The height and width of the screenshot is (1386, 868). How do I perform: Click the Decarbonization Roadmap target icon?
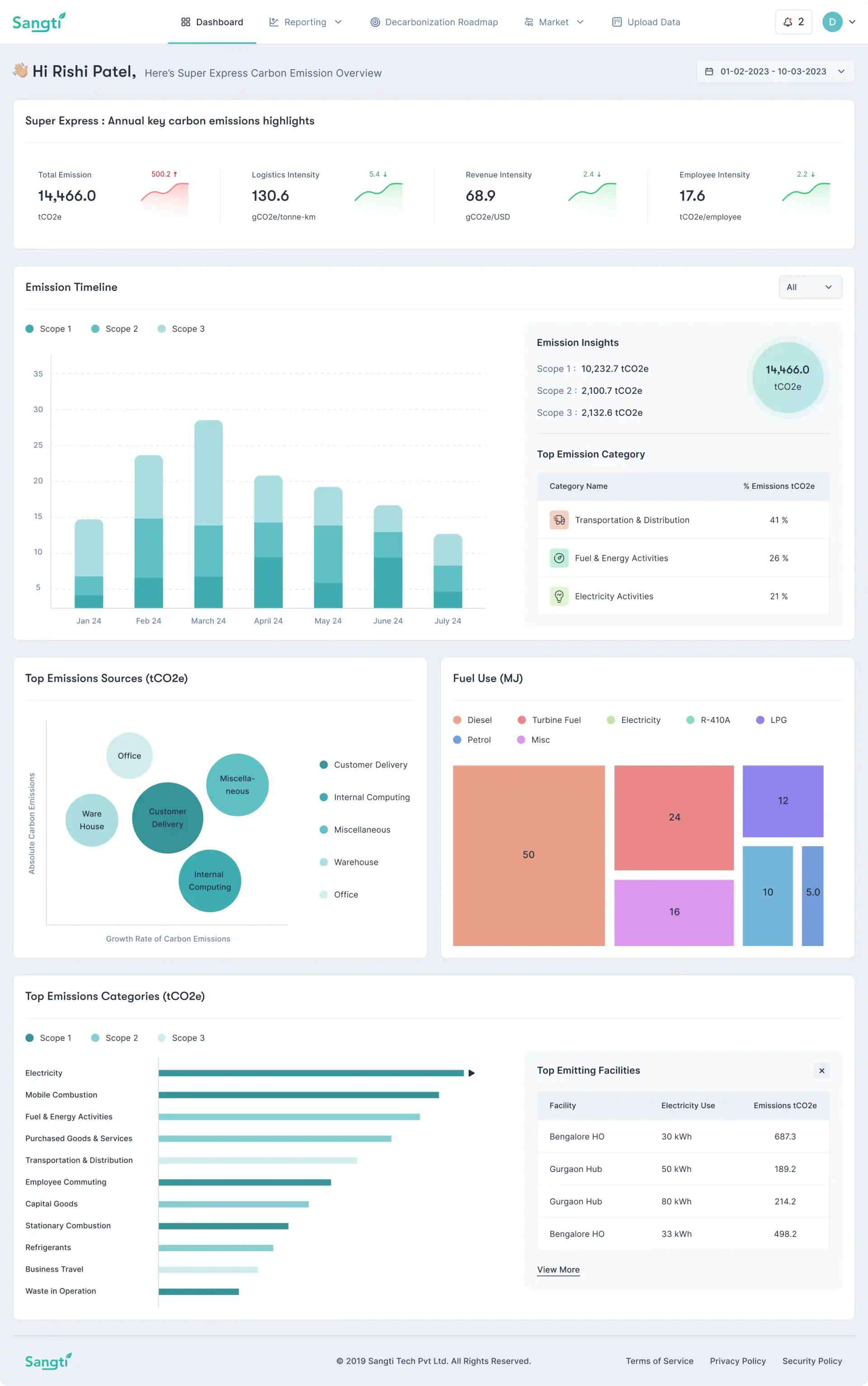click(375, 22)
